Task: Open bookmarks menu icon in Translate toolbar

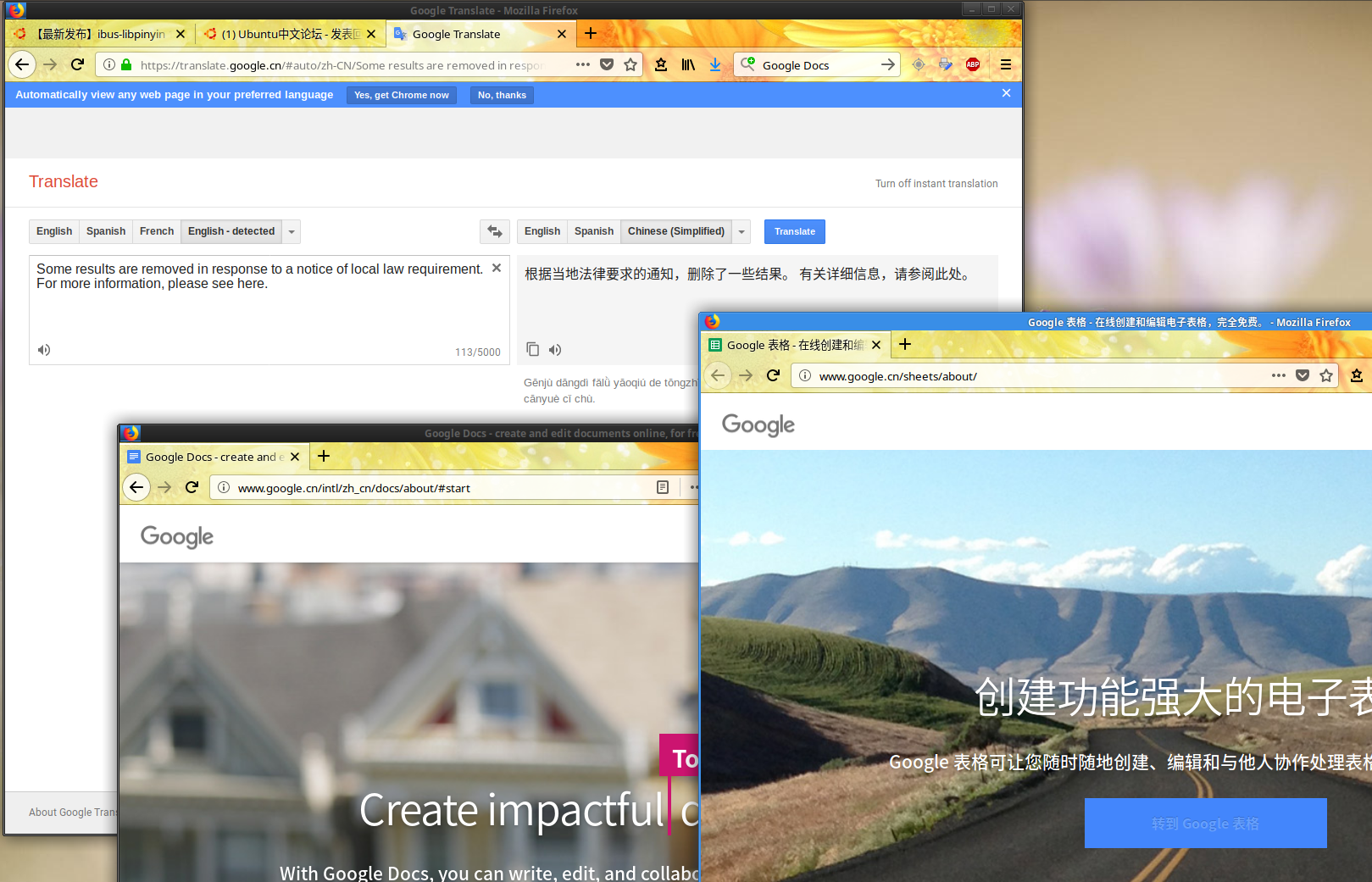Action: pyautogui.click(x=661, y=64)
